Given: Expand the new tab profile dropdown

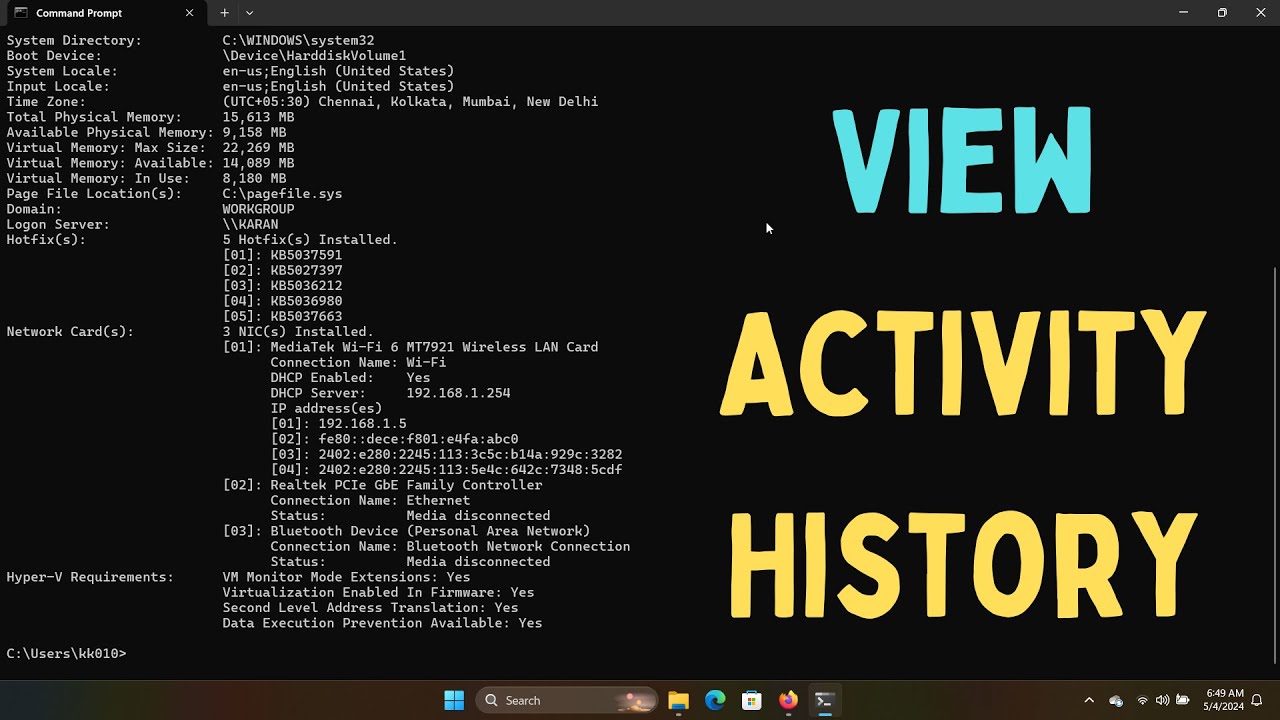Looking at the screenshot, I should coord(249,13).
